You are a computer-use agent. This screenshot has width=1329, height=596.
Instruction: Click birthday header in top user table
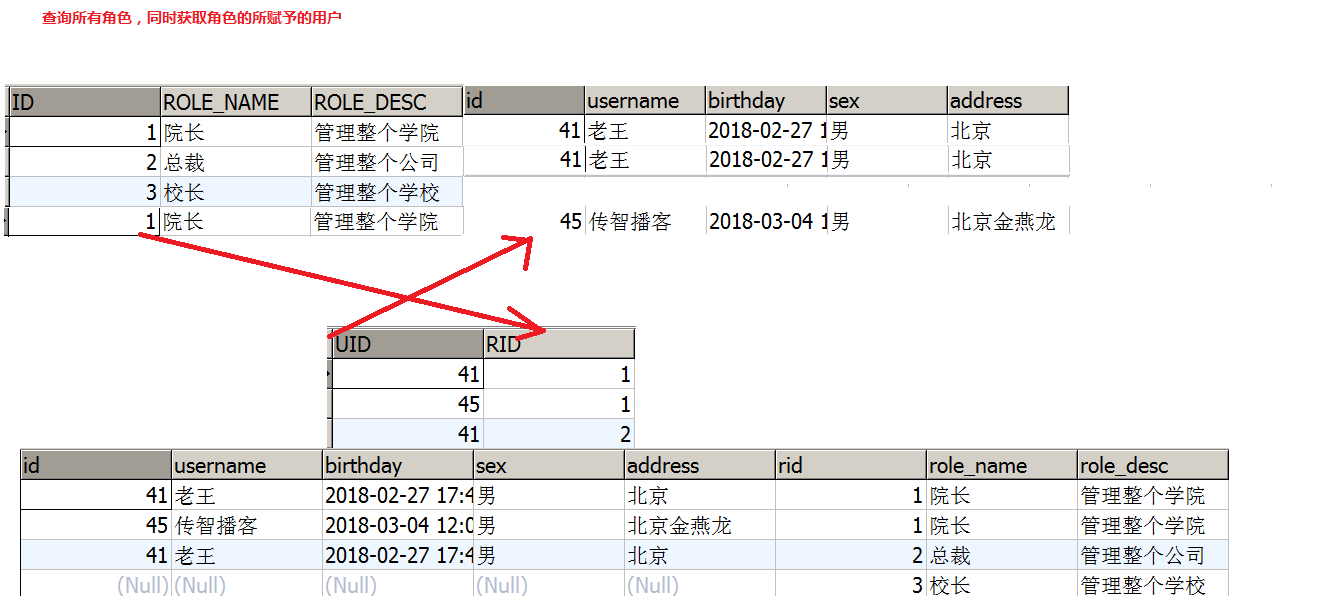(766, 100)
